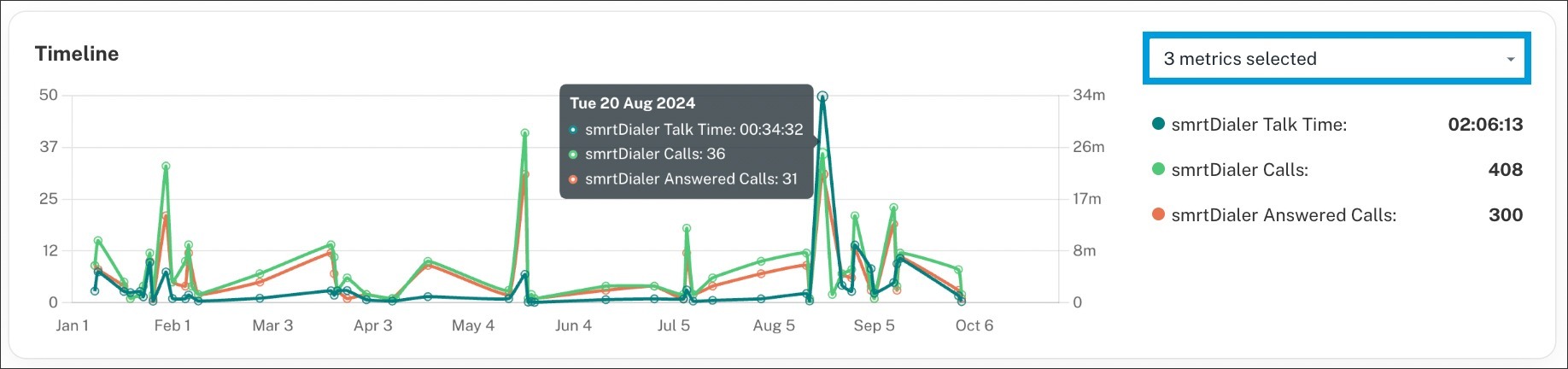Viewport: 1568px width, 369px height.
Task: Click the smrtDialer Calls total 408
Action: [1505, 170]
